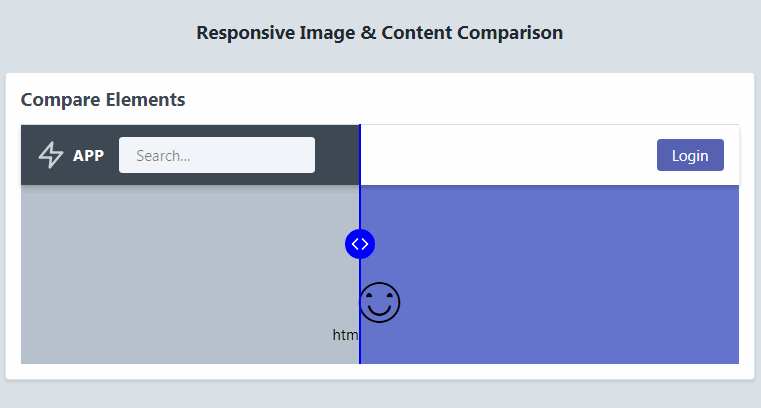The height and width of the screenshot is (408, 761).
Task: Click the 'htm' text label
Action: point(345,335)
